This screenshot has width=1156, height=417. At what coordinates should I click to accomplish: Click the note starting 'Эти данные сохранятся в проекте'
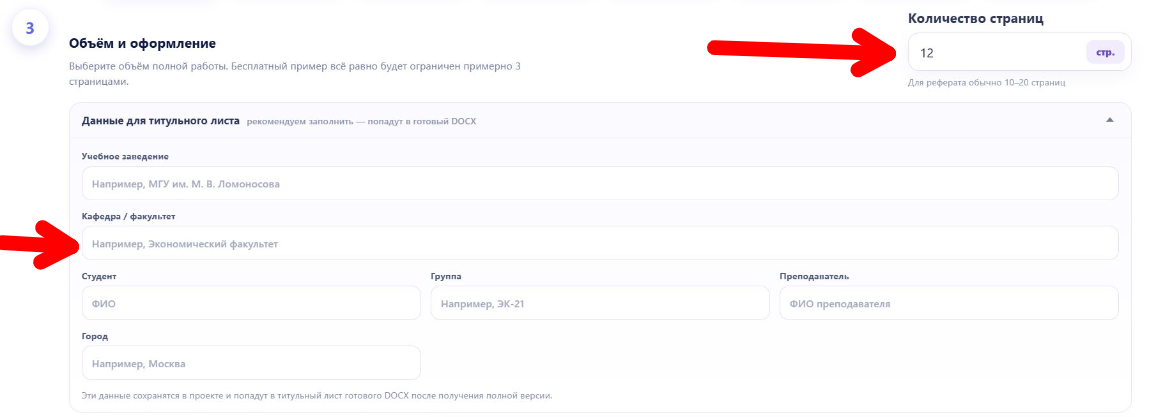[316, 396]
